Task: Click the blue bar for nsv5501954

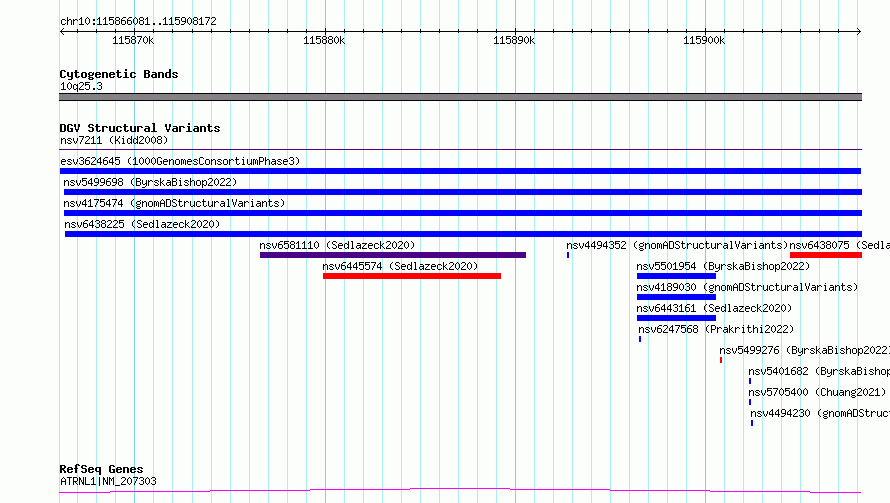Action: point(676,276)
